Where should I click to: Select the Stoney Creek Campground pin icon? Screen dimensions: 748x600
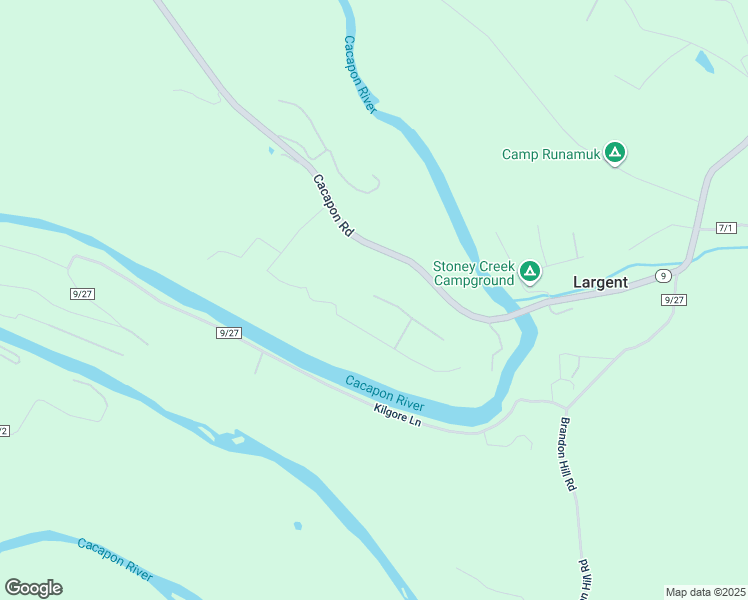pyautogui.click(x=530, y=272)
